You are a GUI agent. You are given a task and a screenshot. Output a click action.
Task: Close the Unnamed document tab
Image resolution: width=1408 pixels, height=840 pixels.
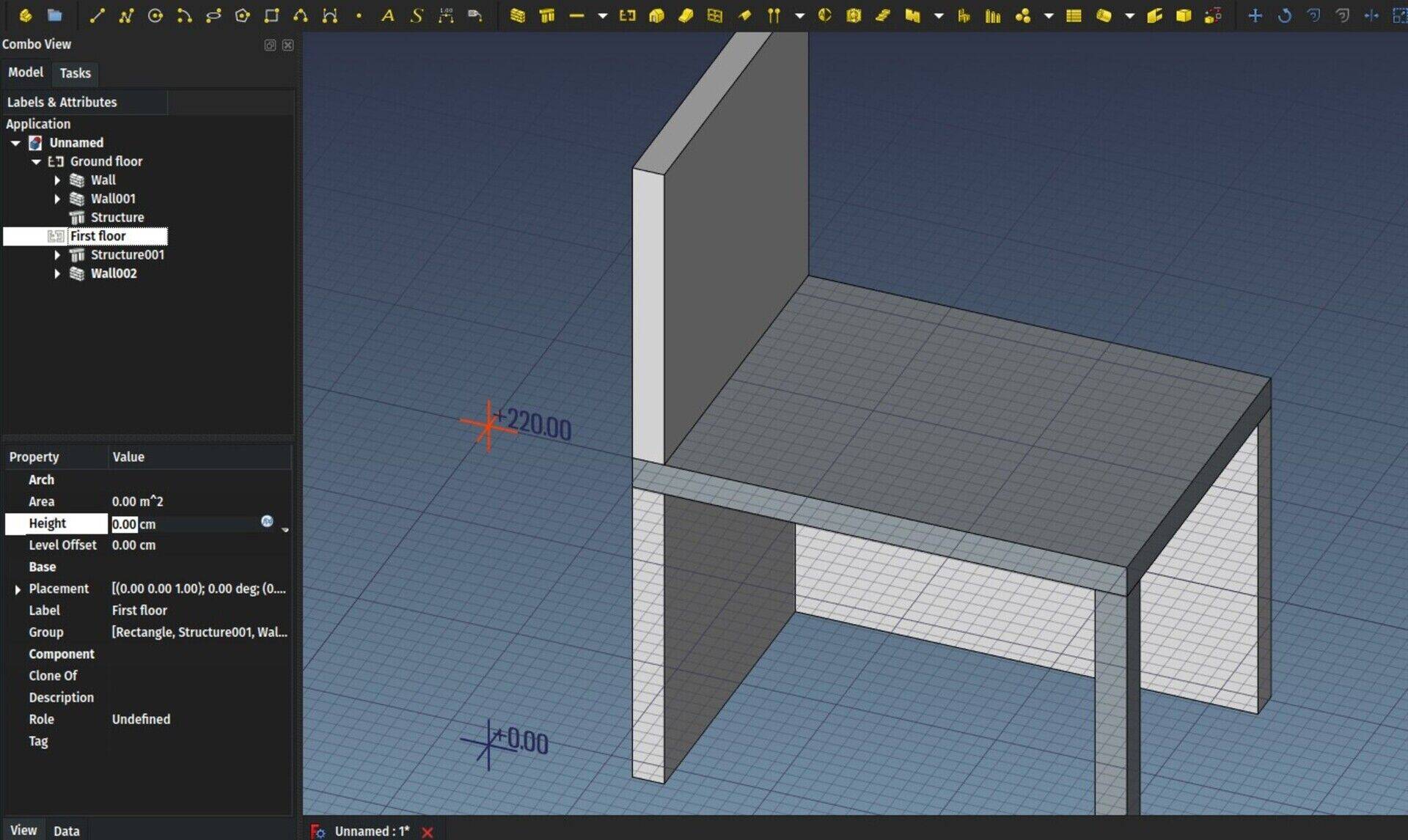[x=428, y=832]
